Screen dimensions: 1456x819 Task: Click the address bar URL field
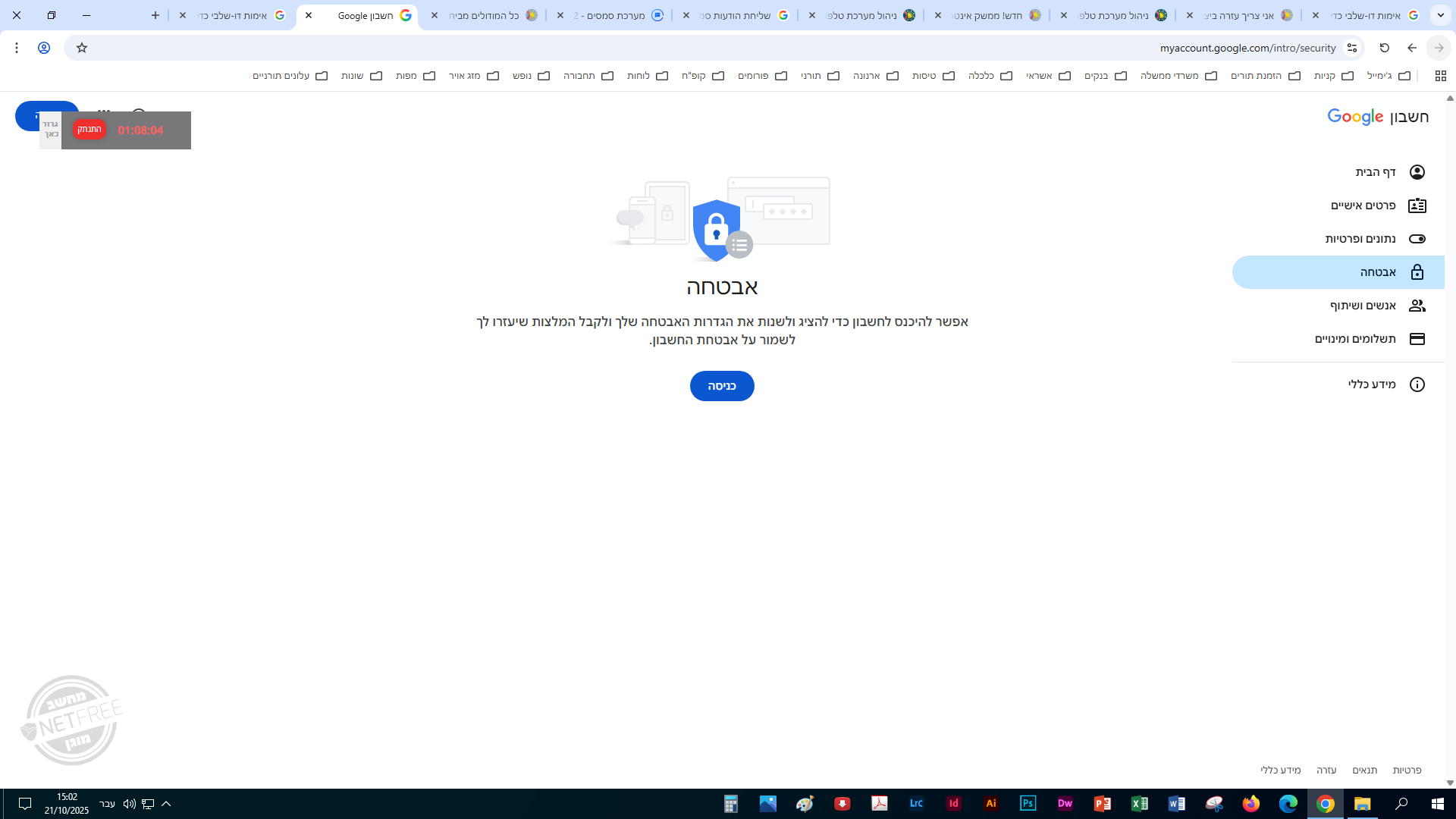coord(720,48)
